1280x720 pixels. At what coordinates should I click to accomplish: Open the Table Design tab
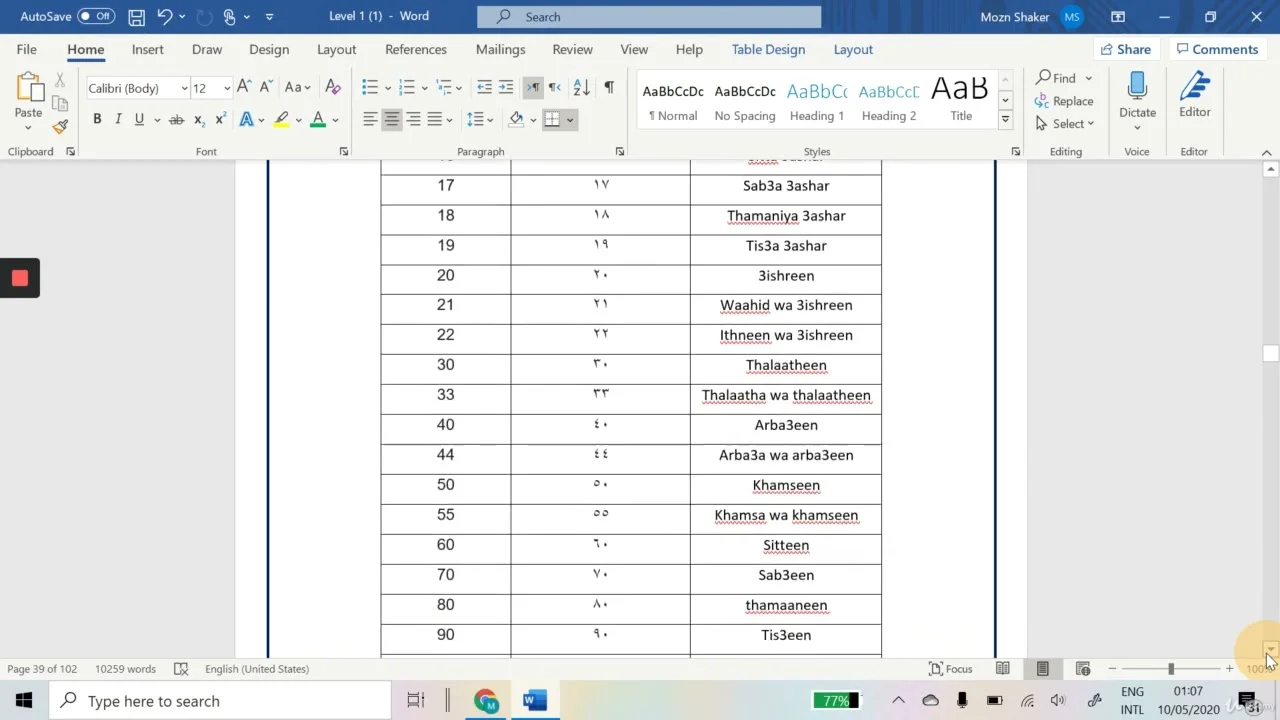[x=767, y=49]
